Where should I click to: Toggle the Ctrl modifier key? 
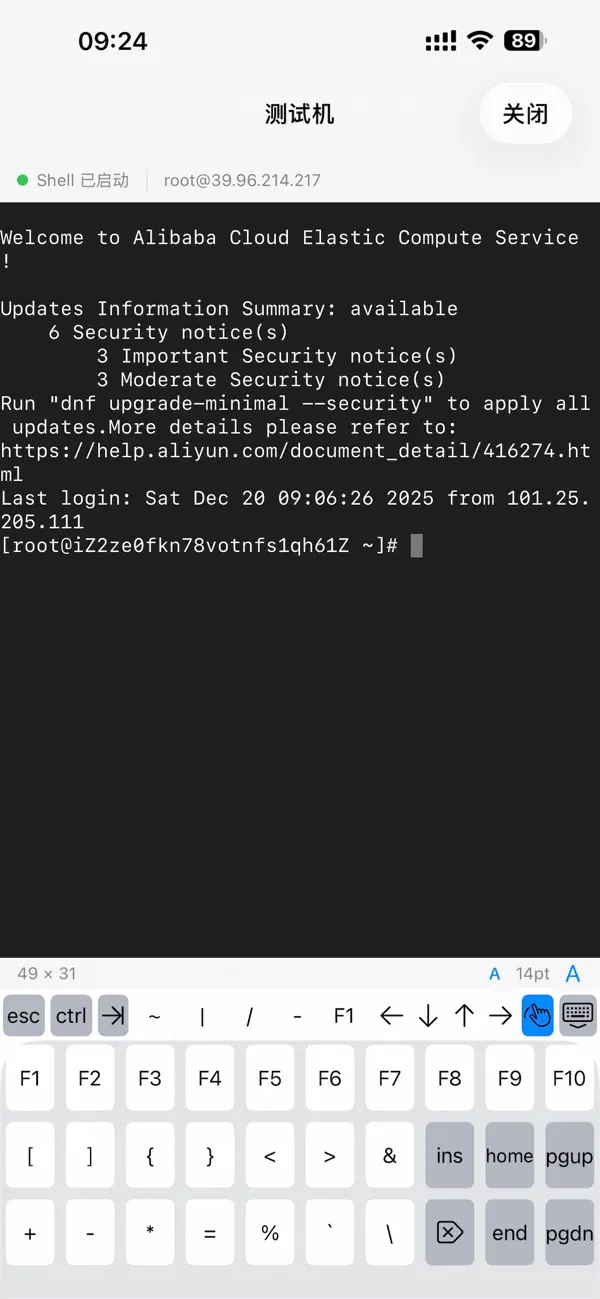[x=70, y=1015]
